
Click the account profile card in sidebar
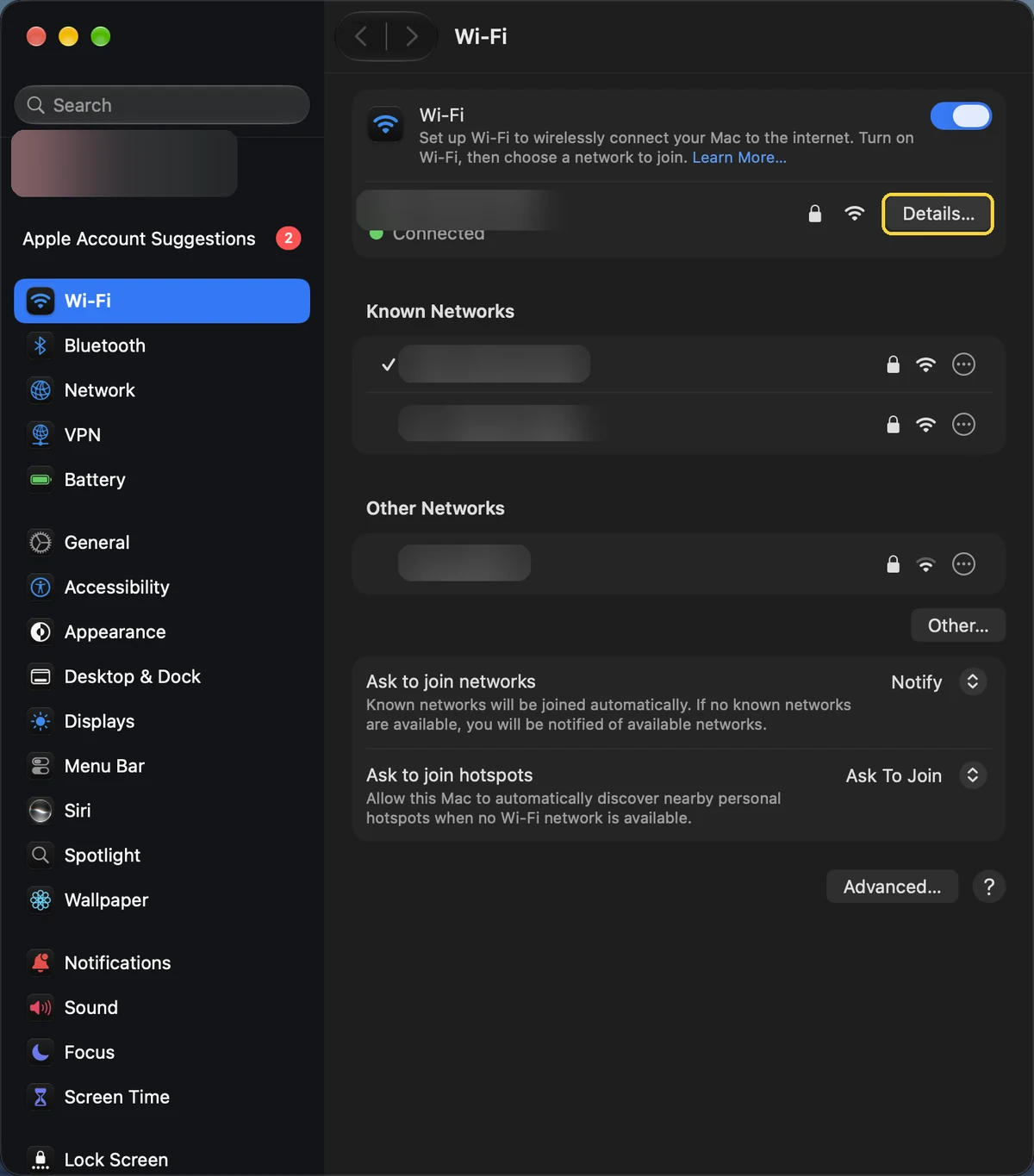pos(124,164)
